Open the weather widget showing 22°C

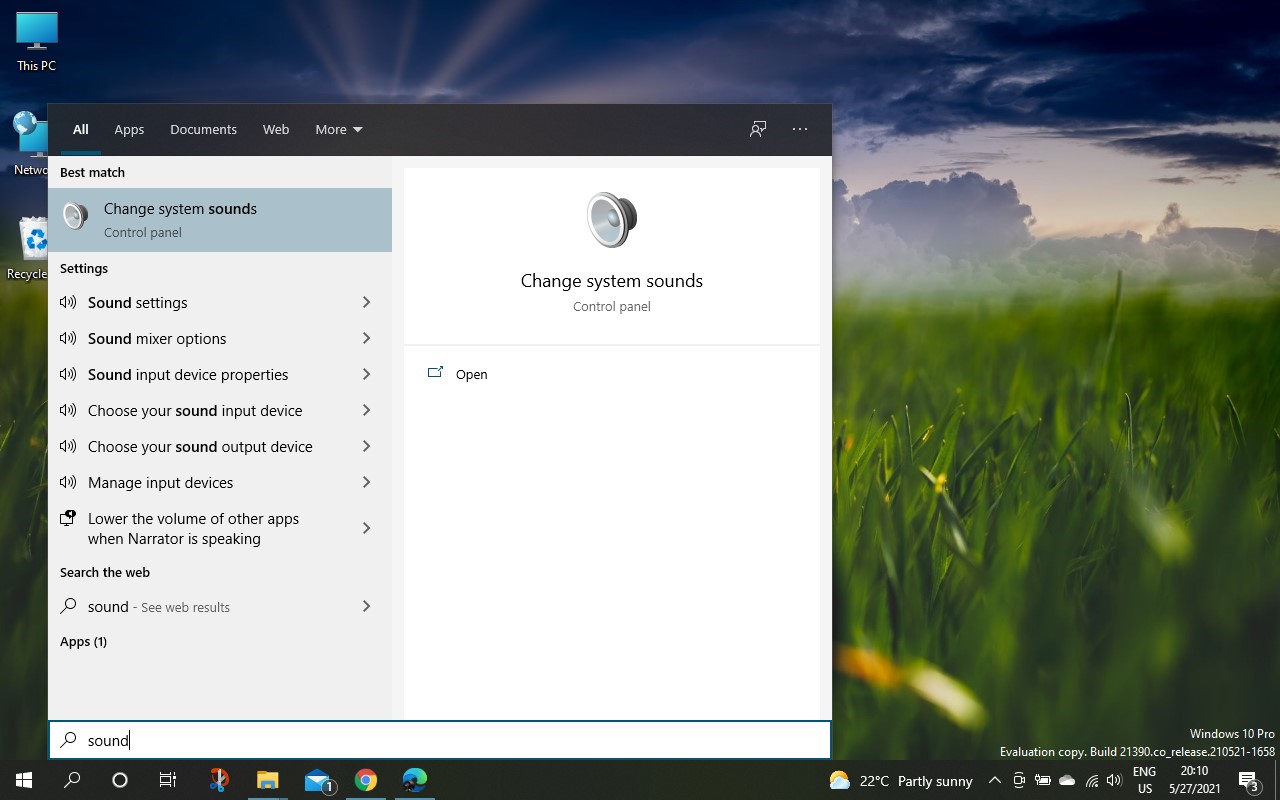(901, 781)
